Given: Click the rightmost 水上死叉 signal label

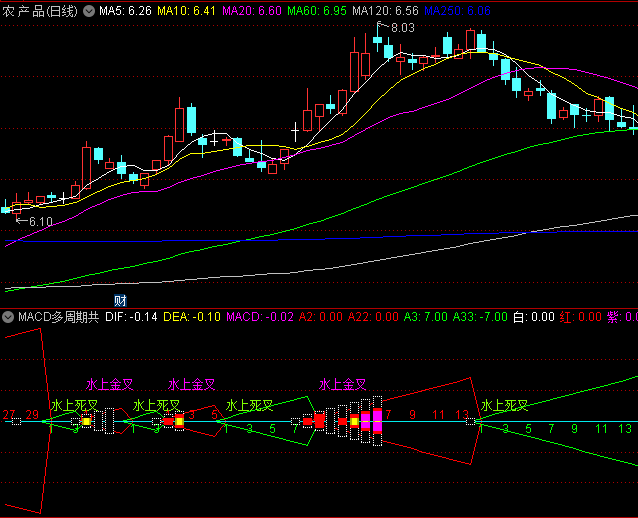Looking at the screenshot, I should tap(504, 405).
